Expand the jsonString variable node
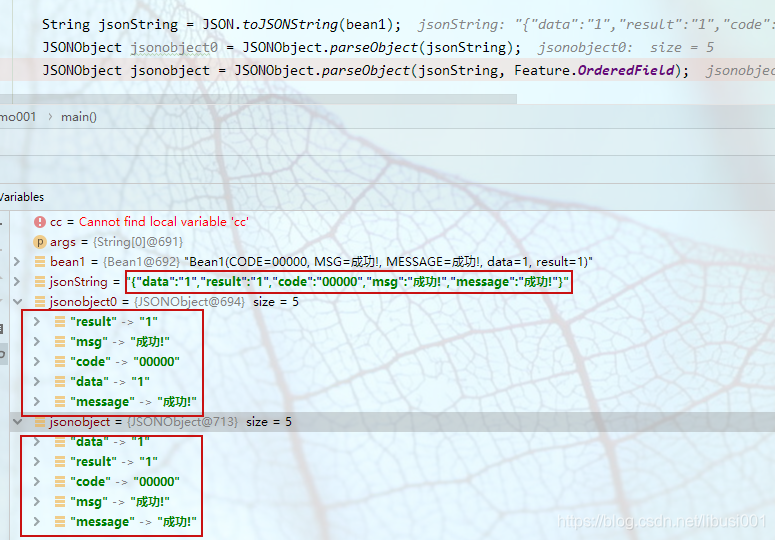Image resolution: width=775 pixels, height=540 pixels. [17, 282]
